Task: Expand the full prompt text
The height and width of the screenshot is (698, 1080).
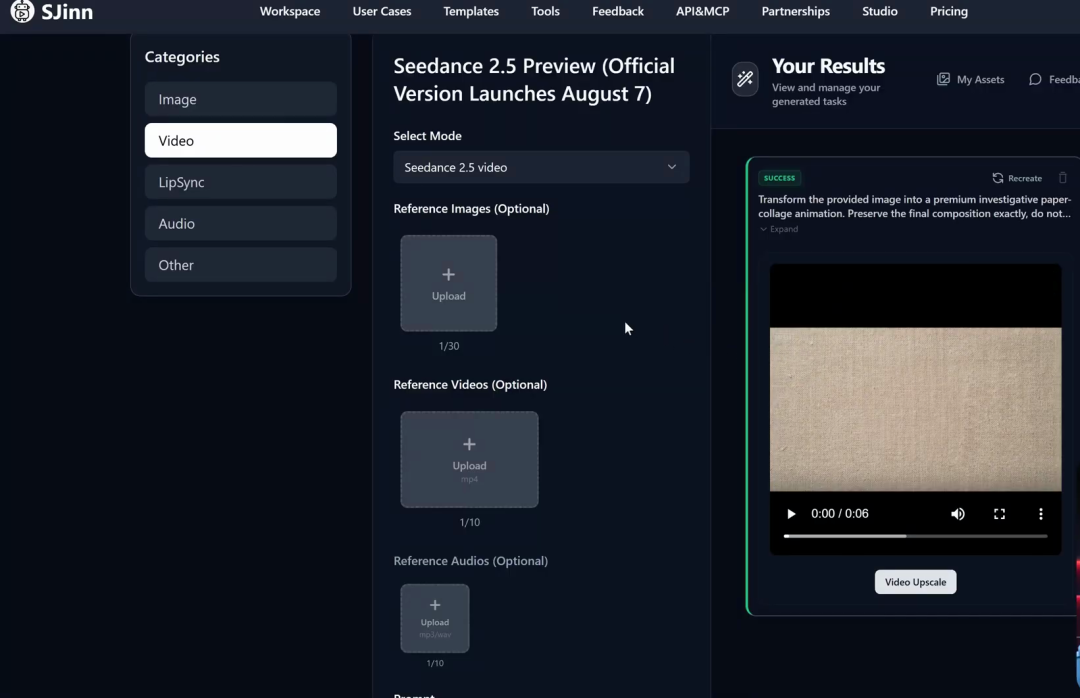Action: point(779,229)
